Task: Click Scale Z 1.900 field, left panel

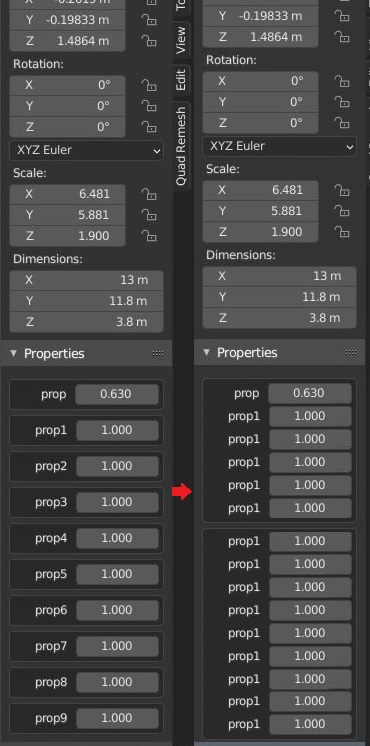Action: 68,236
